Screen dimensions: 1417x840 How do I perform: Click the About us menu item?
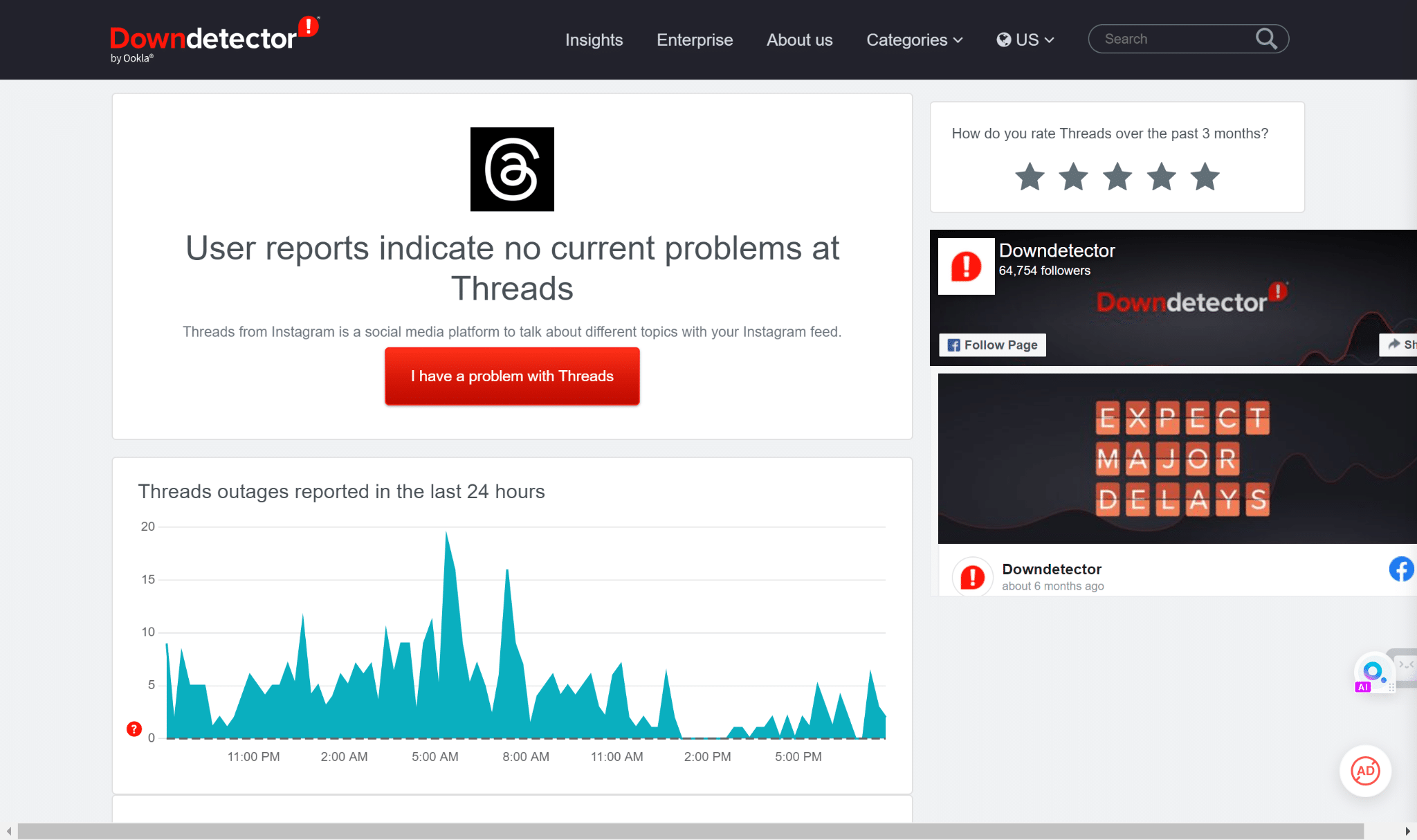pyautogui.click(x=800, y=39)
